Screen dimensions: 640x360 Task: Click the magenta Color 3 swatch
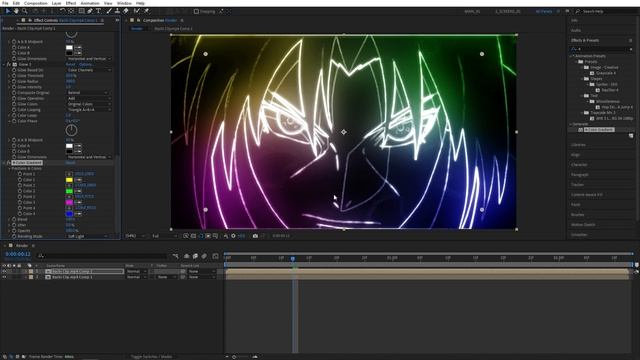click(69, 202)
